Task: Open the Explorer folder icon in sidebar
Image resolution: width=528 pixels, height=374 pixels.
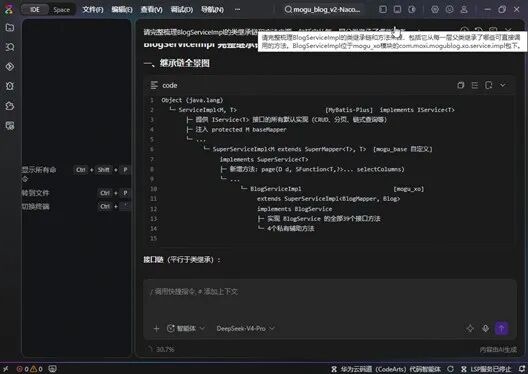Action: [10, 27]
